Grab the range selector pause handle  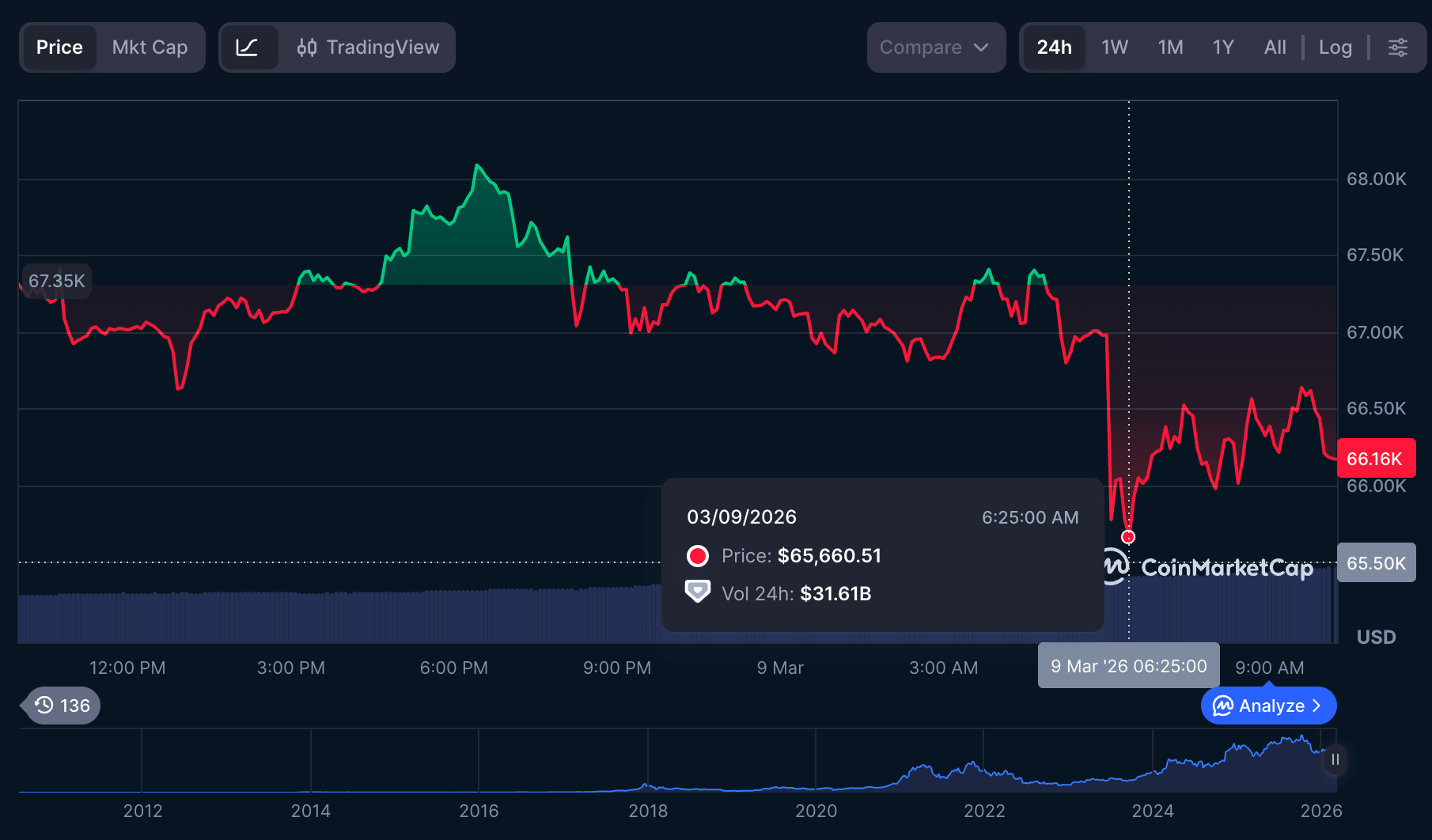pyautogui.click(x=1335, y=760)
